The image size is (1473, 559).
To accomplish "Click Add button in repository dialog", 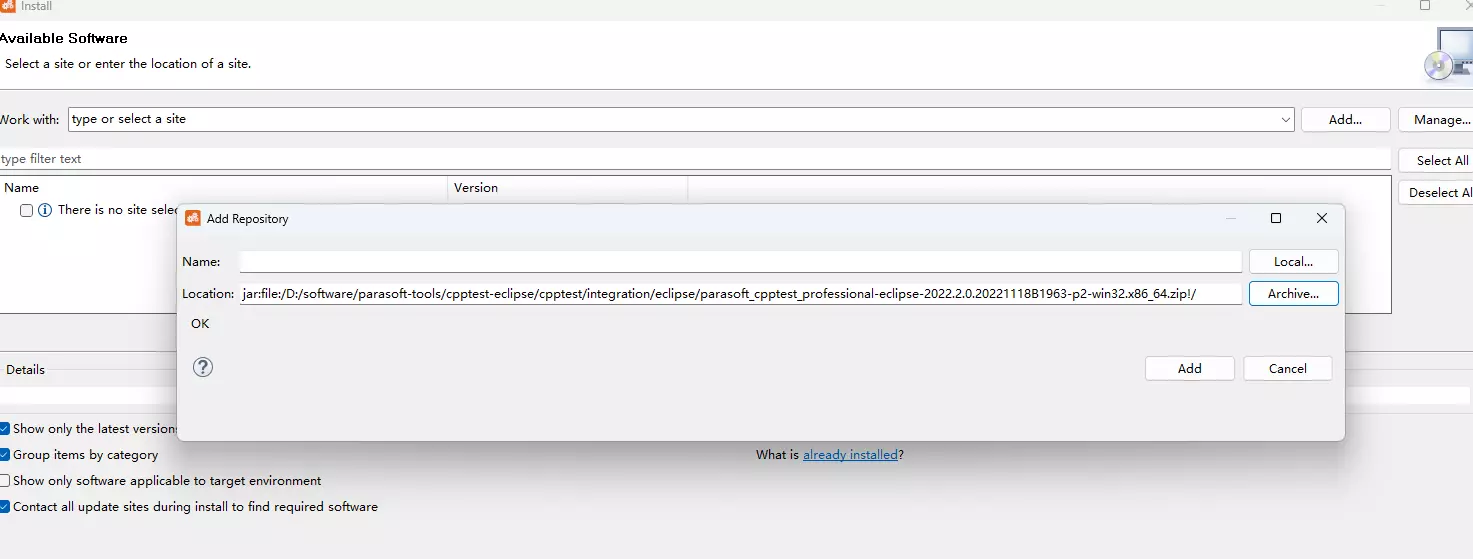I will 1189,369.
